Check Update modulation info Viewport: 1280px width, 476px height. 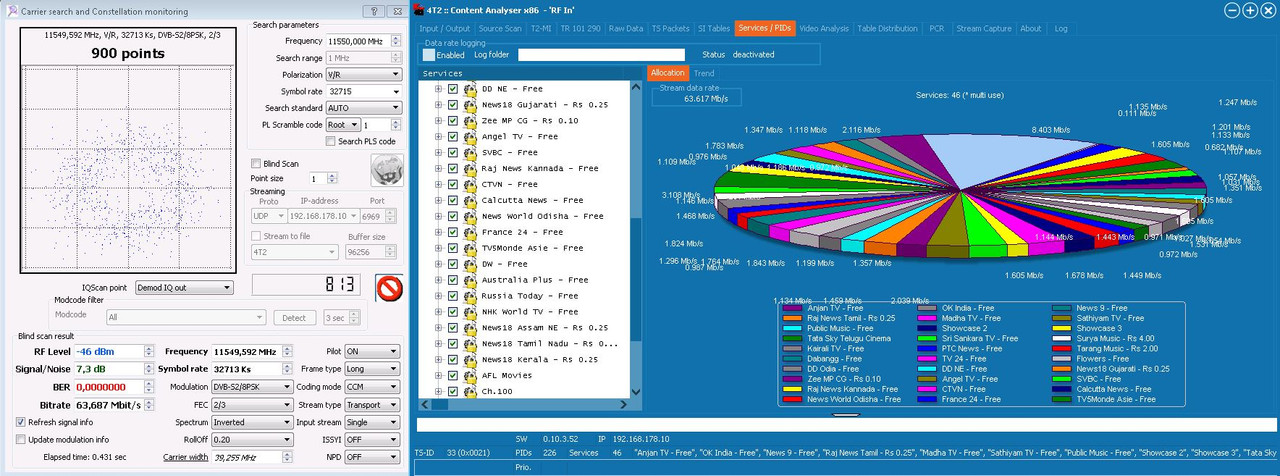(x=21, y=440)
